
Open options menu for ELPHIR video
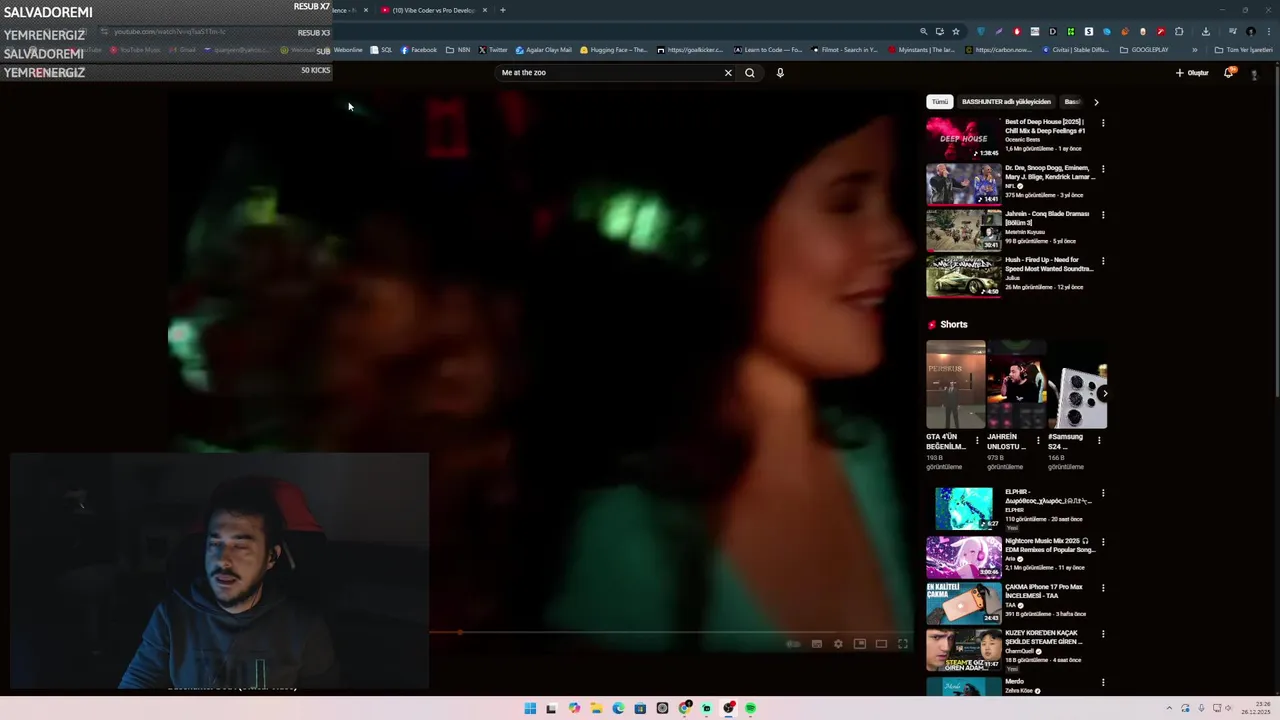1103,493
